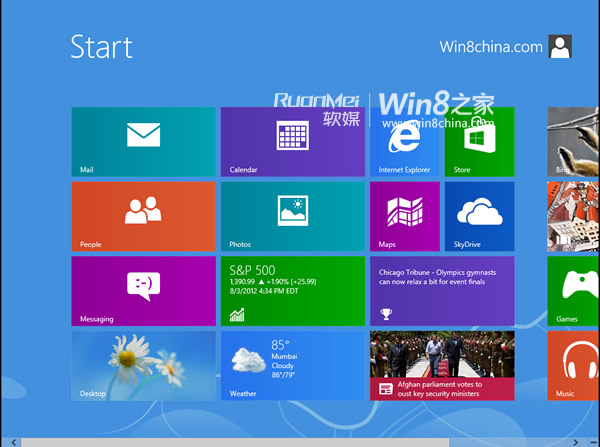Click the scrollbar right arrow
The image size is (600, 447).
point(576,442)
